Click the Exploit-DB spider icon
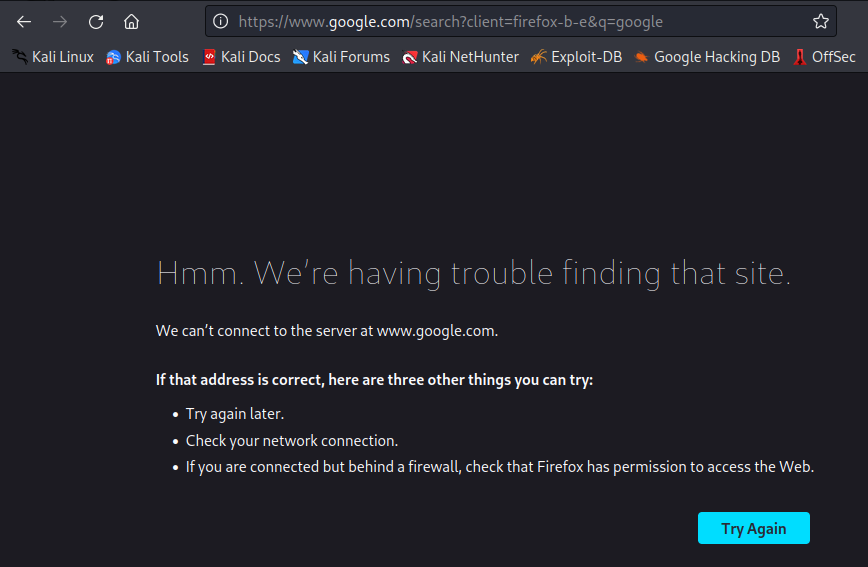This screenshot has width=868, height=567. 539,57
